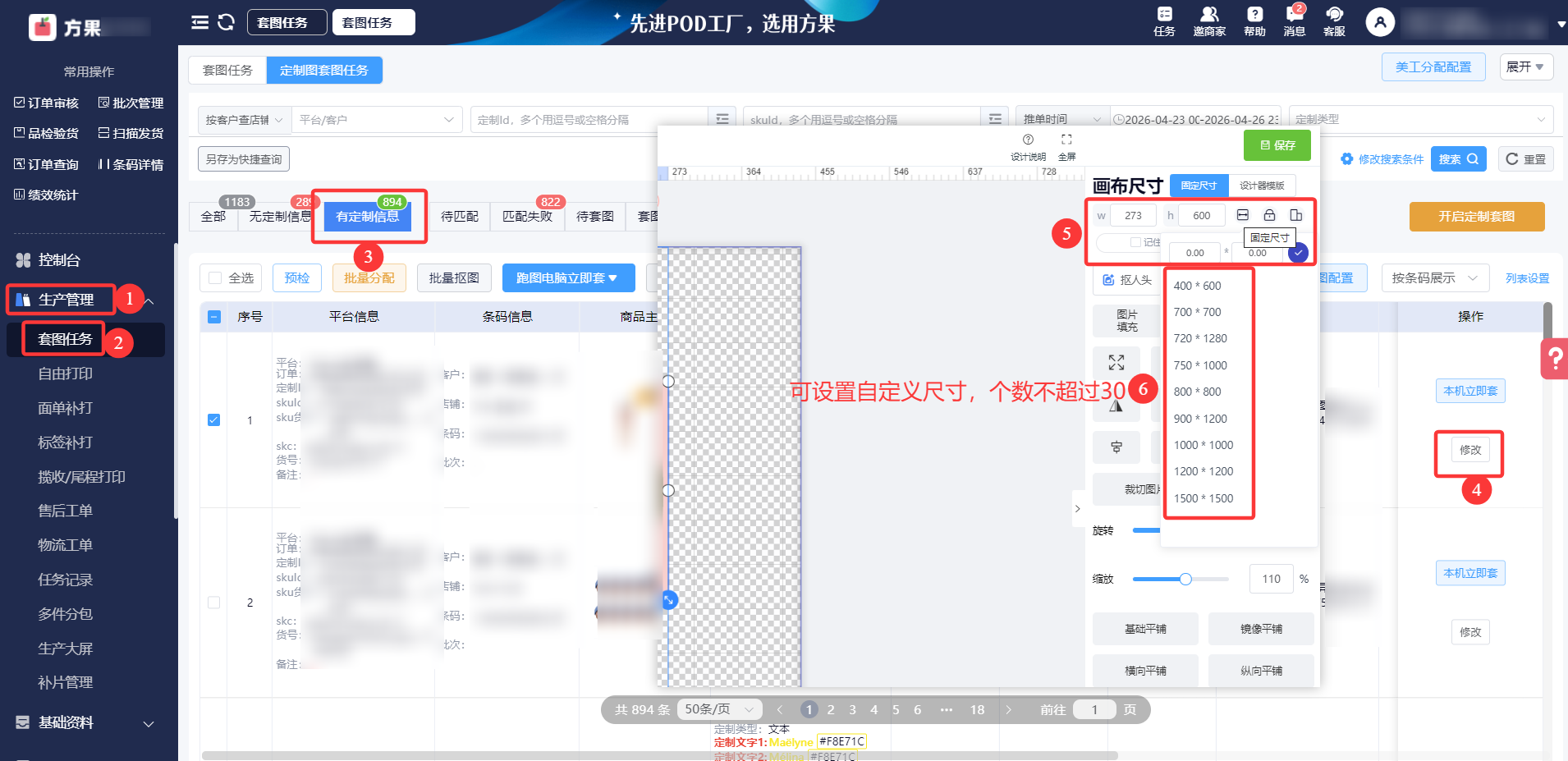Click the red help question-mark float button
1568x761 pixels.
[x=1555, y=359]
